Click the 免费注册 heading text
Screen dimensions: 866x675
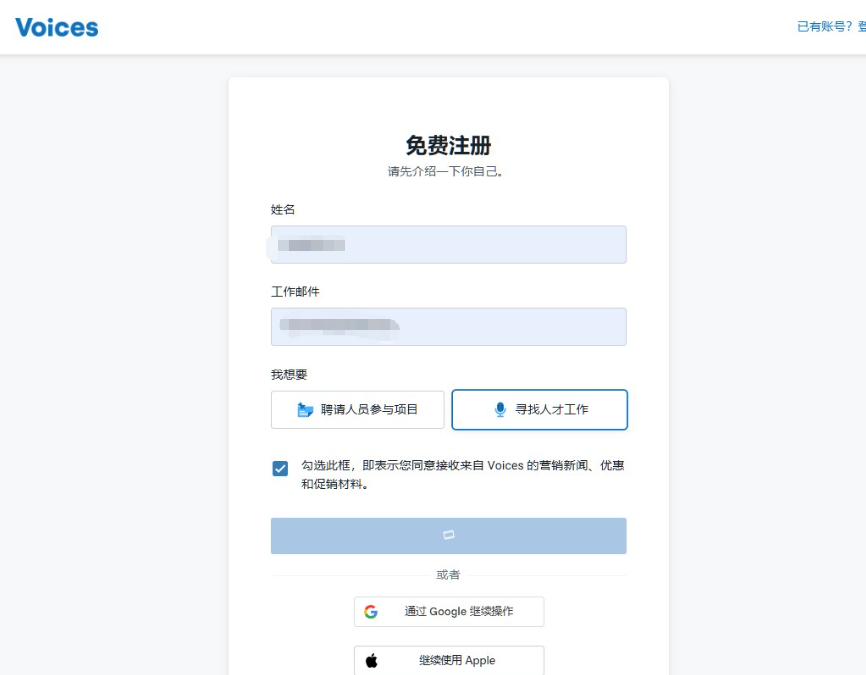pyautogui.click(x=448, y=145)
